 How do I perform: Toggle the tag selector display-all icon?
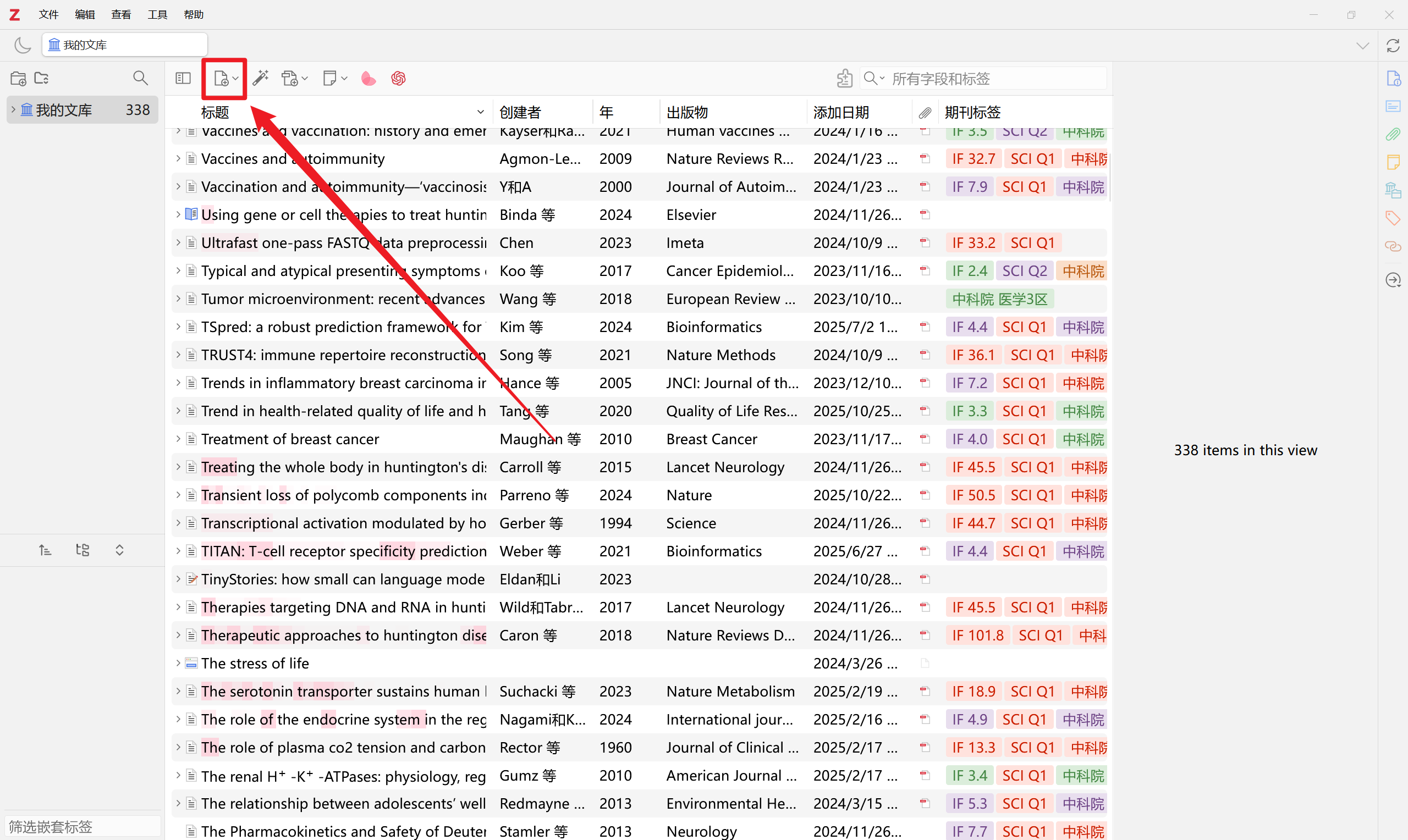tap(82, 550)
